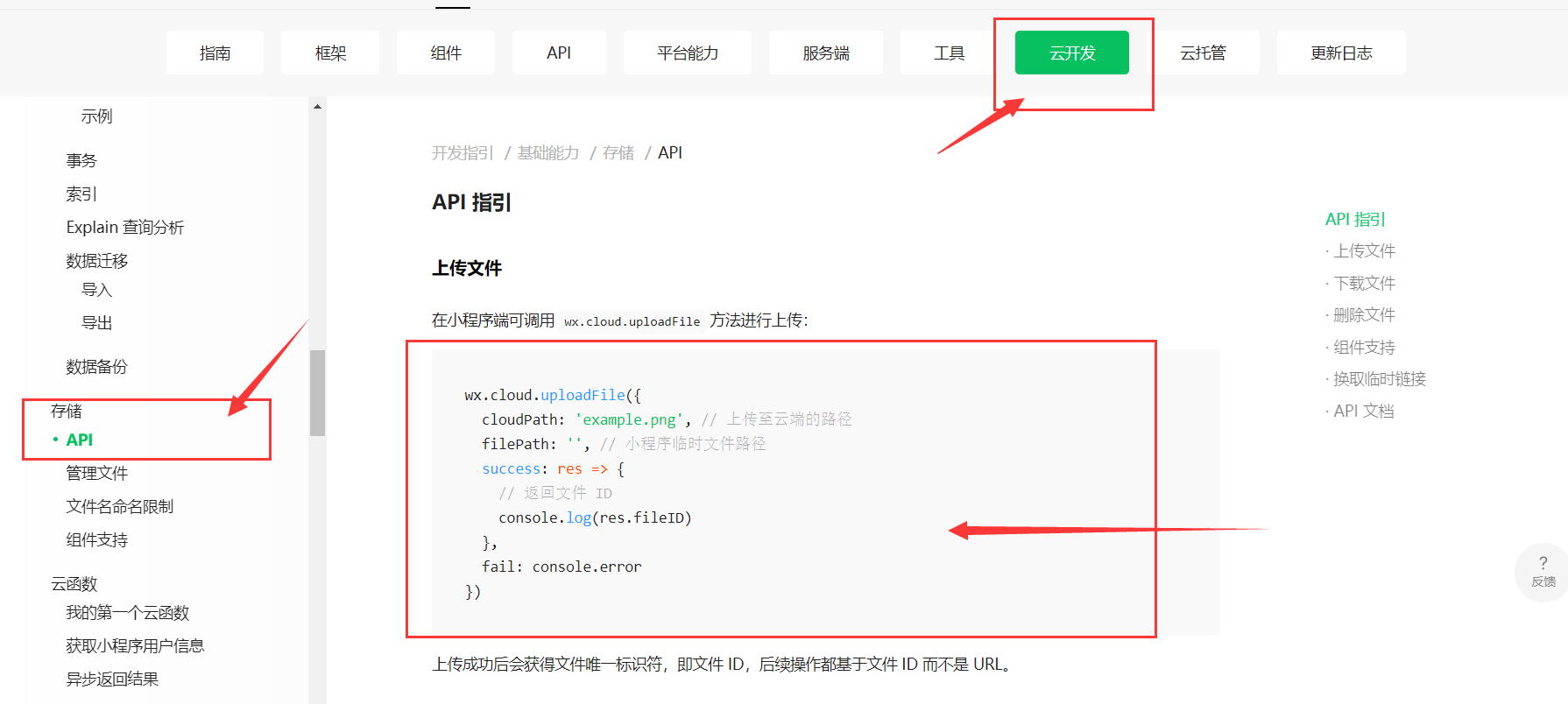Open the 框架 navigation tab
Image resolution: width=1568 pixels, height=704 pixels.
(x=330, y=53)
